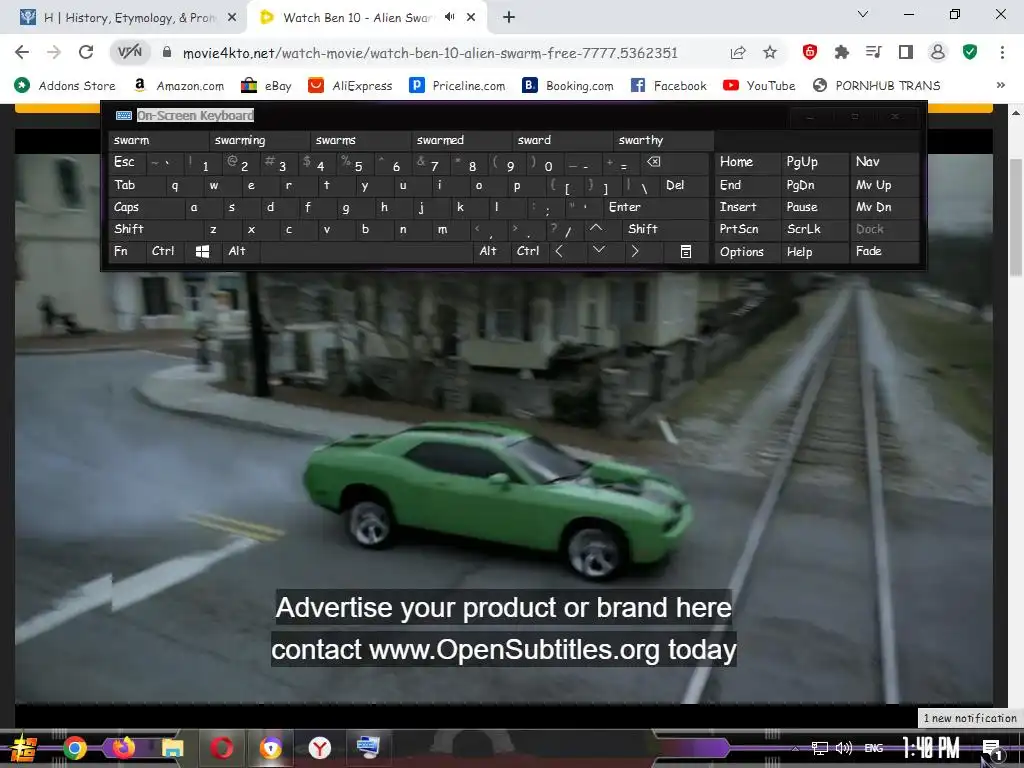Viewport: 1024px width, 768px height.
Task: Open the Priceline.com bookmark
Action: pos(457,86)
